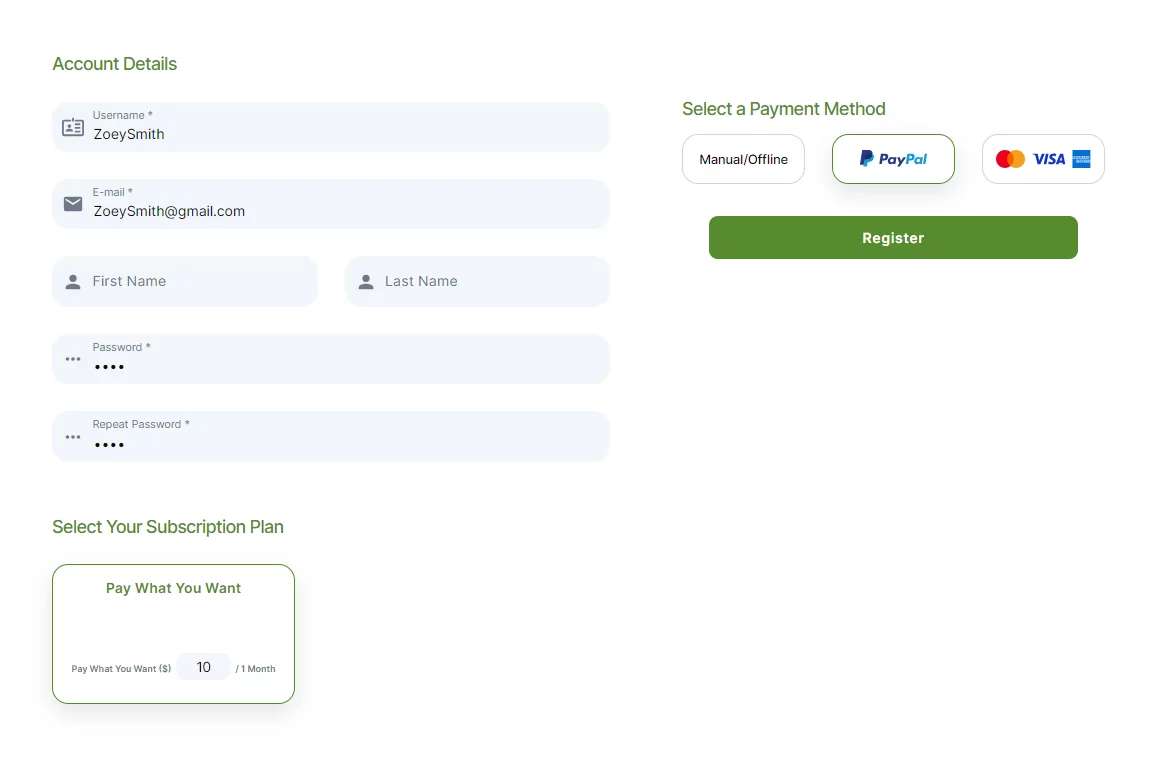This screenshot has width=1157, height=764.
Task: Focus the Username input field
Action: click(340, 134)
